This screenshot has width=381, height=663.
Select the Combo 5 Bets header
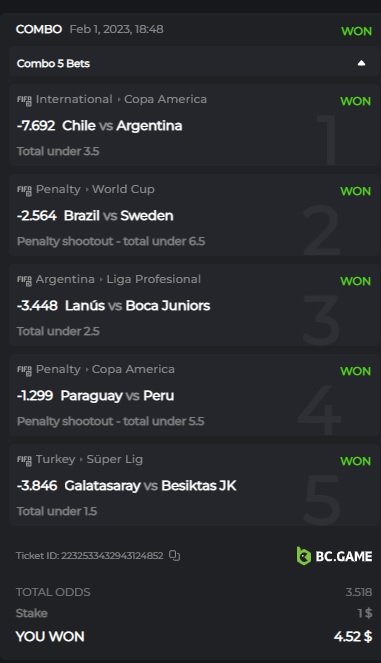pyautogui.click(x=53, y=63)
